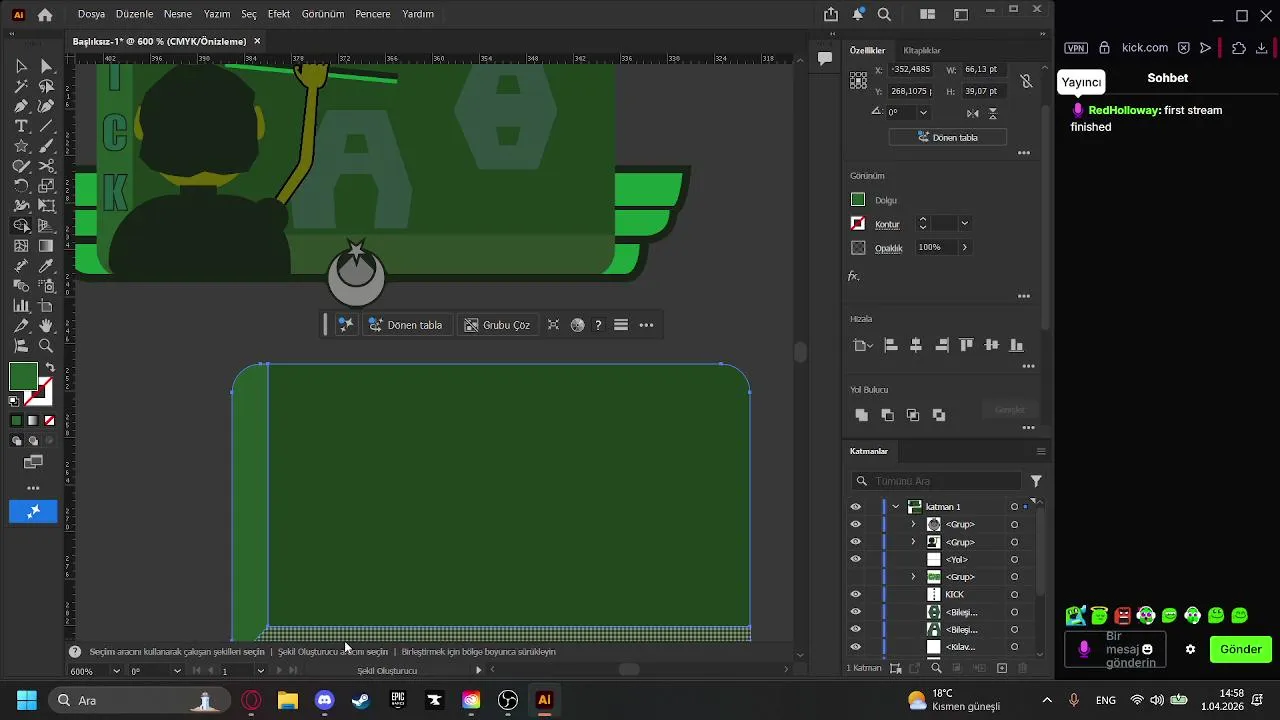Select the Type tool in the toolbar
The height and width of the screenshot is (720, 1280).
[21, 126]
